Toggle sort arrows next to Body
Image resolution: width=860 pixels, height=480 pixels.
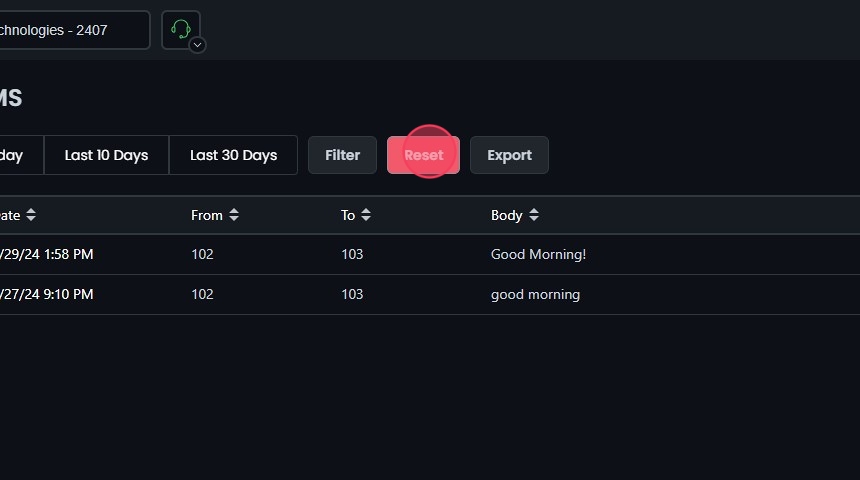(534, 215)
